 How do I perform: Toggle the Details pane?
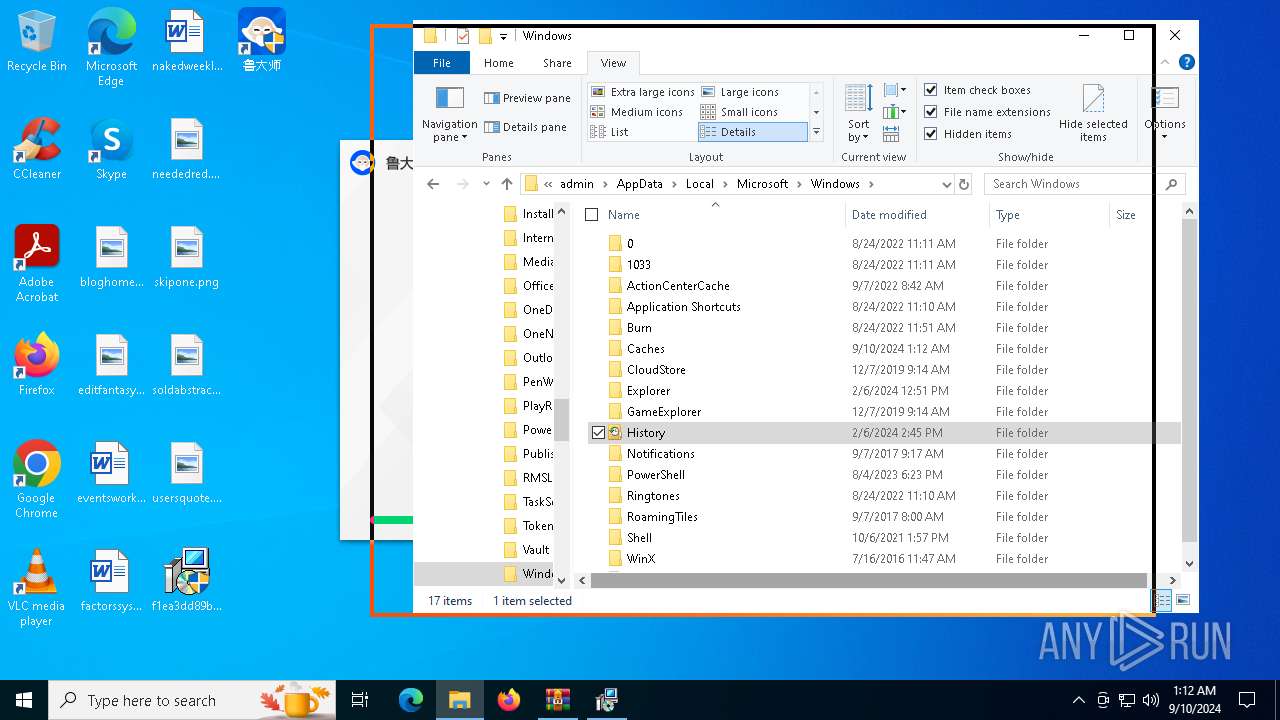coord(526,127)
